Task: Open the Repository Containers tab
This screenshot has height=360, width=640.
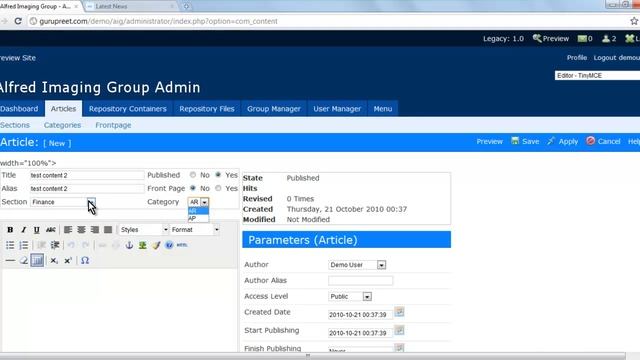Action: coord(128,109)
